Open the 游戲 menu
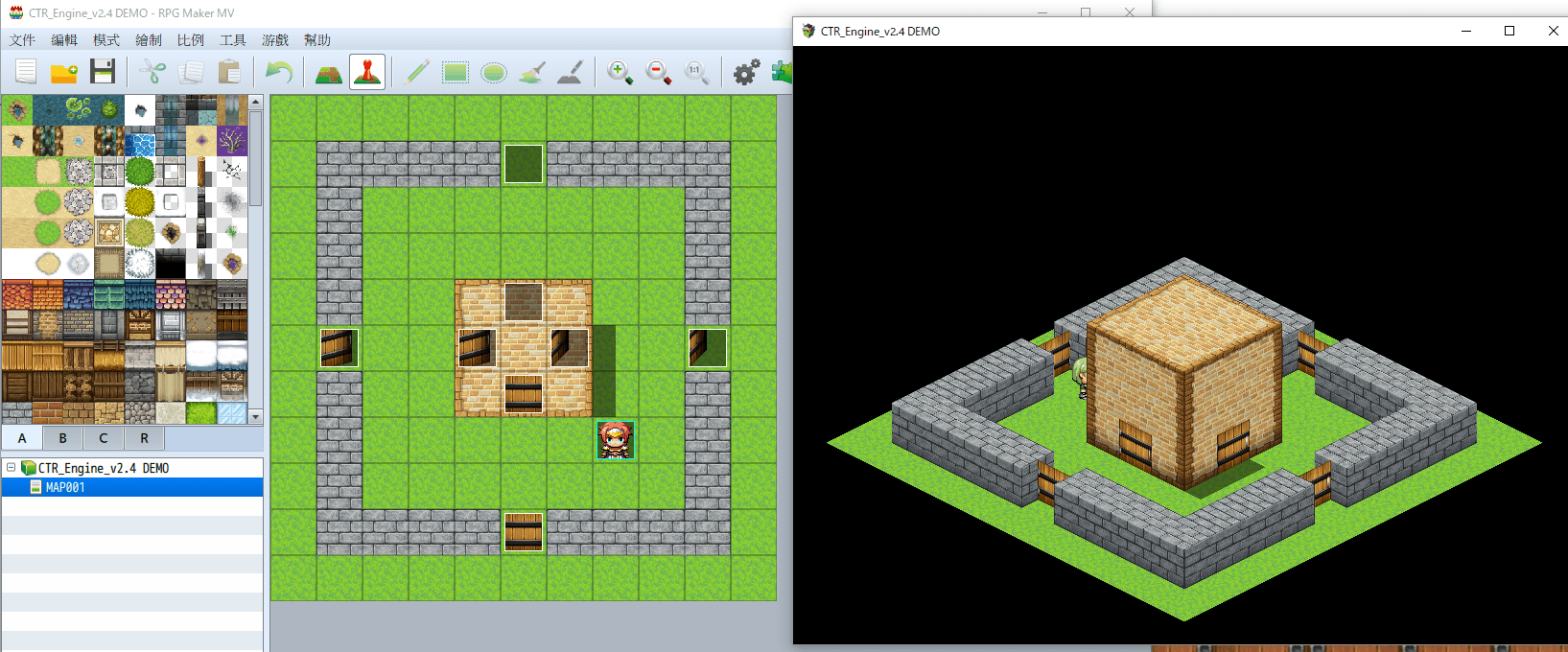 pos(275,40)
